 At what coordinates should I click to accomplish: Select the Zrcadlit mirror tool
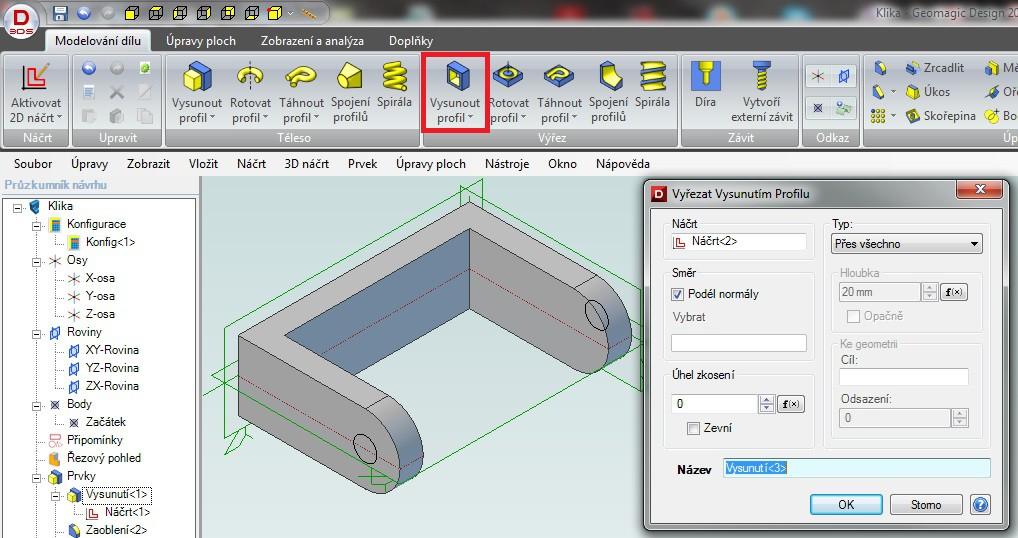pyautogui.click(x=935, y=67)
